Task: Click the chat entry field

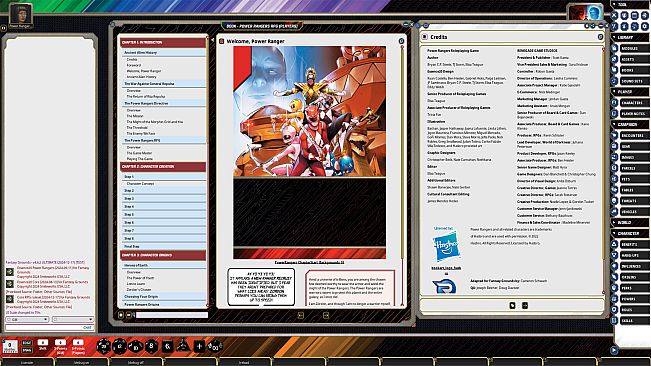Action: pos(49,327)
